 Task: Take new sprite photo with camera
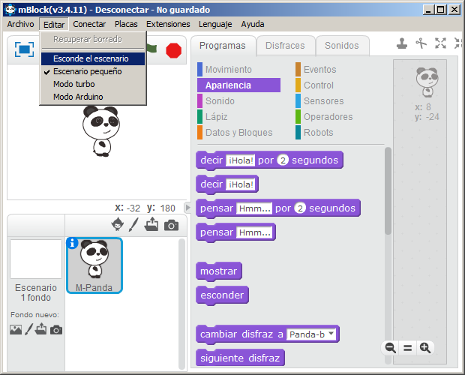(x=171, y=225)
